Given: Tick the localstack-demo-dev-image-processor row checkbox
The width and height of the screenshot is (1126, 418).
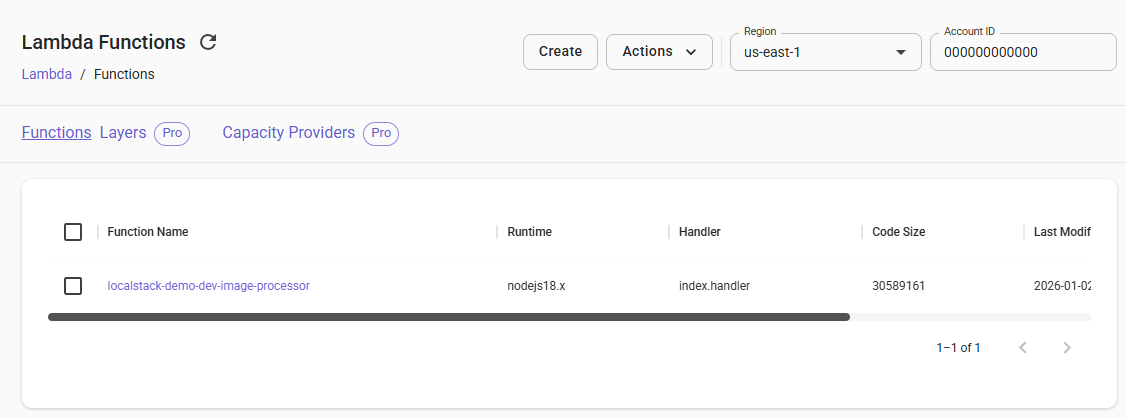Looking at the screenshot, I should click(73, 286).
